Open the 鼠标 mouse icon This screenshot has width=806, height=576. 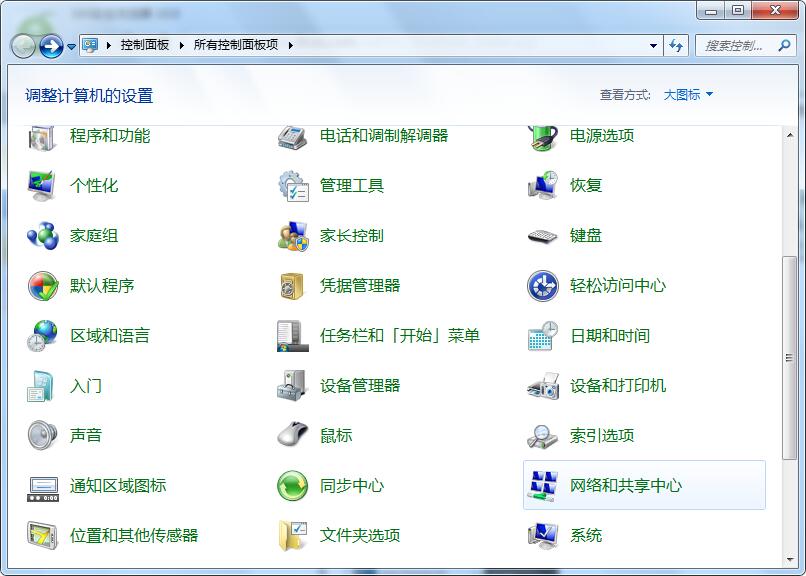coord(292,436)
